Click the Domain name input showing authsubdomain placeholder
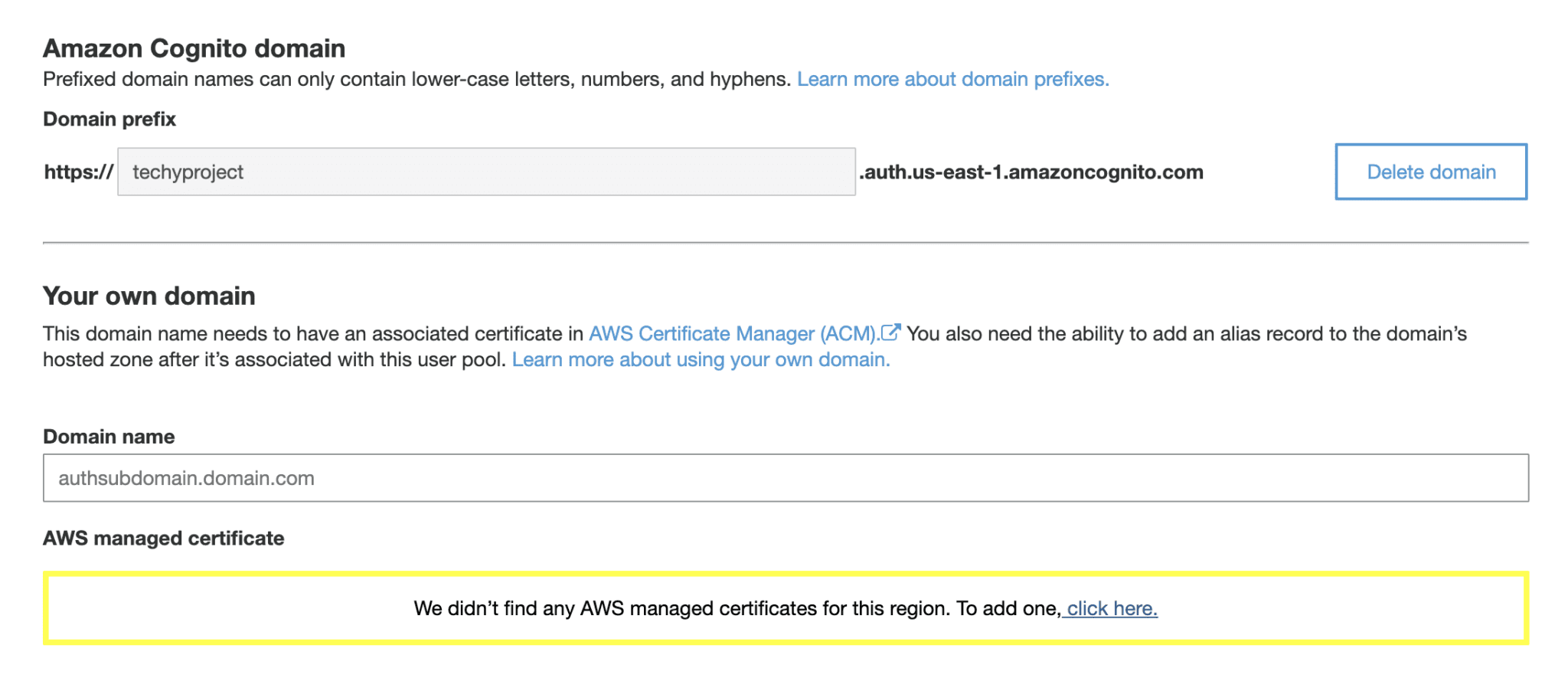This screenshot has height=691, width=1568. pyautogui.click(x=784, y=477)
